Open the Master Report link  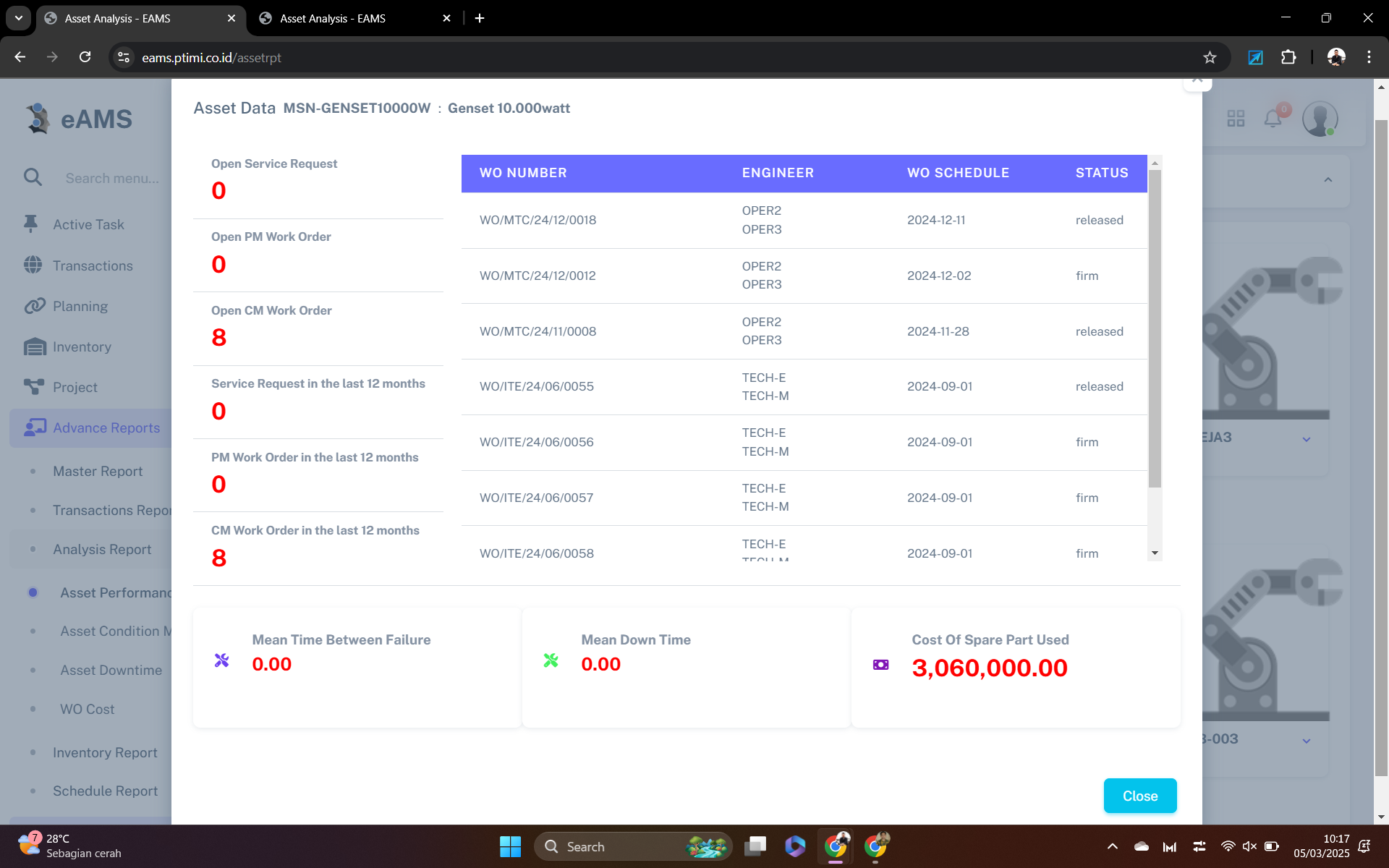click(98, 471)
